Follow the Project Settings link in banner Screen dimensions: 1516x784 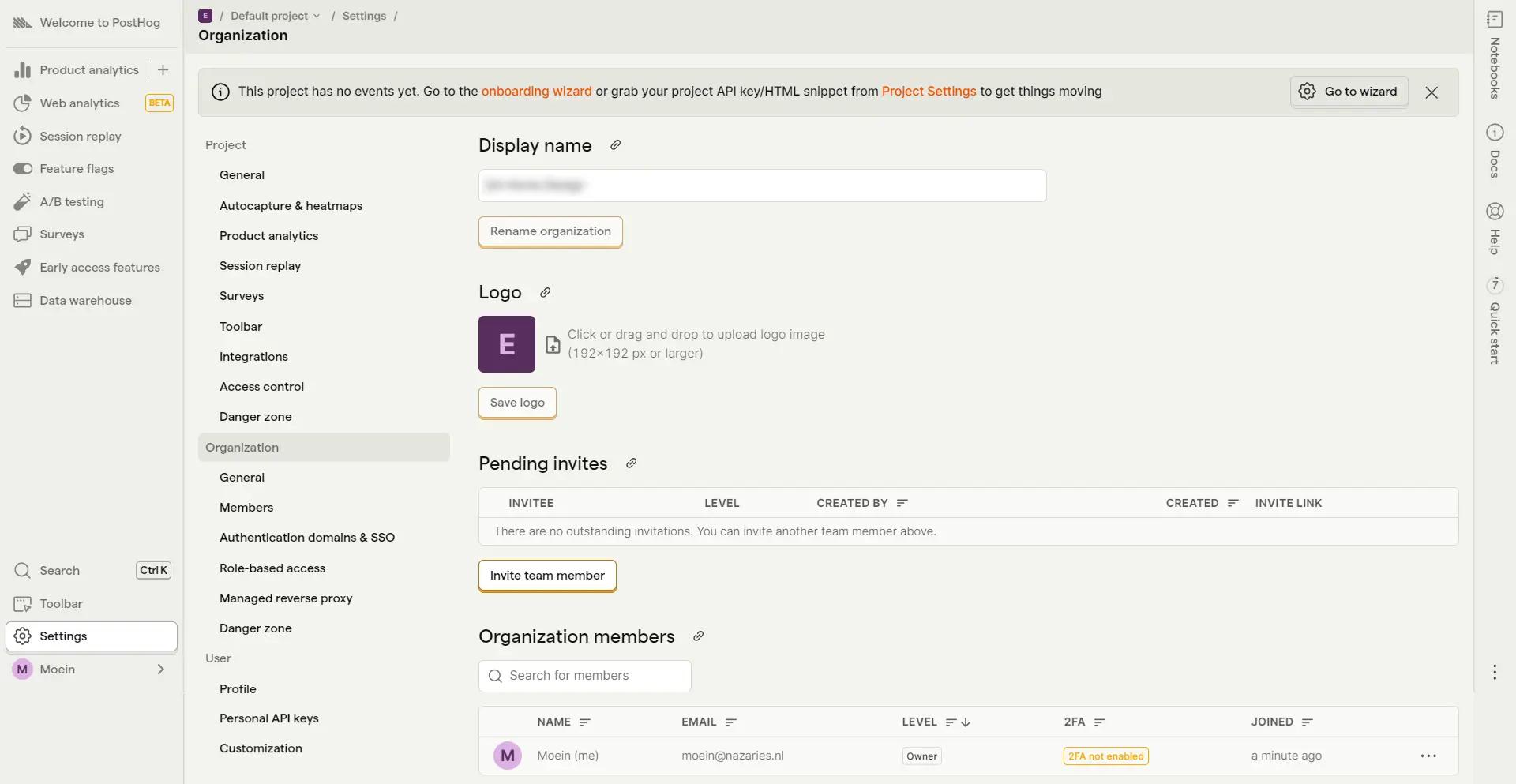[929, 92]
